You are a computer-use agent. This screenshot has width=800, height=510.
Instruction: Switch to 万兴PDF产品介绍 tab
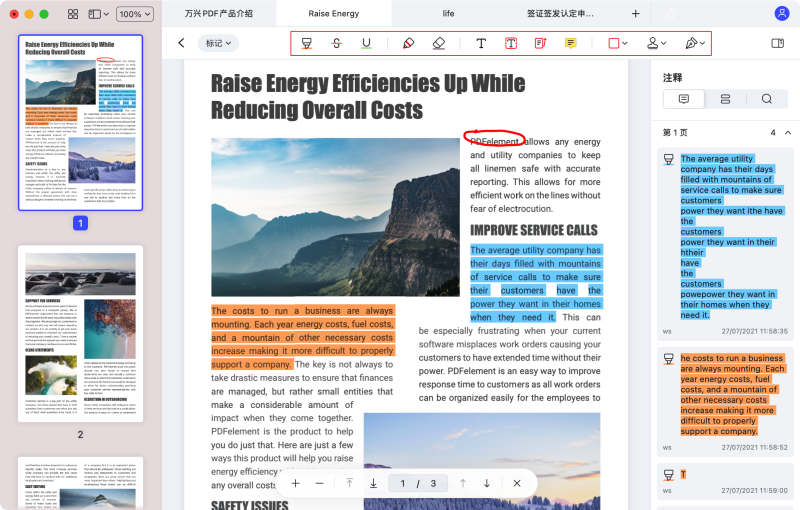coord(218,14)
